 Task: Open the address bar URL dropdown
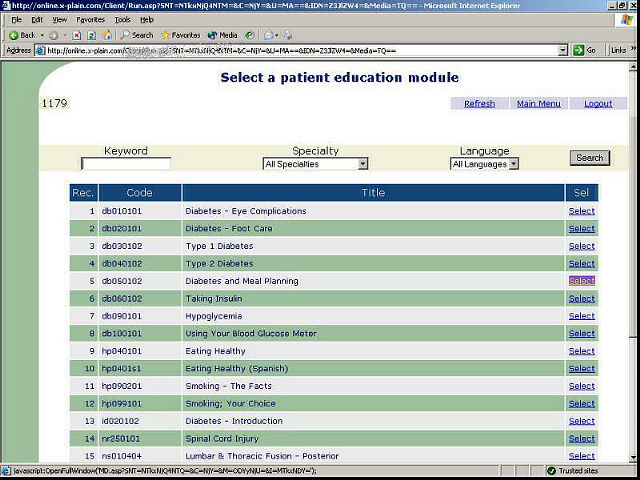click(x=563, y=50)
